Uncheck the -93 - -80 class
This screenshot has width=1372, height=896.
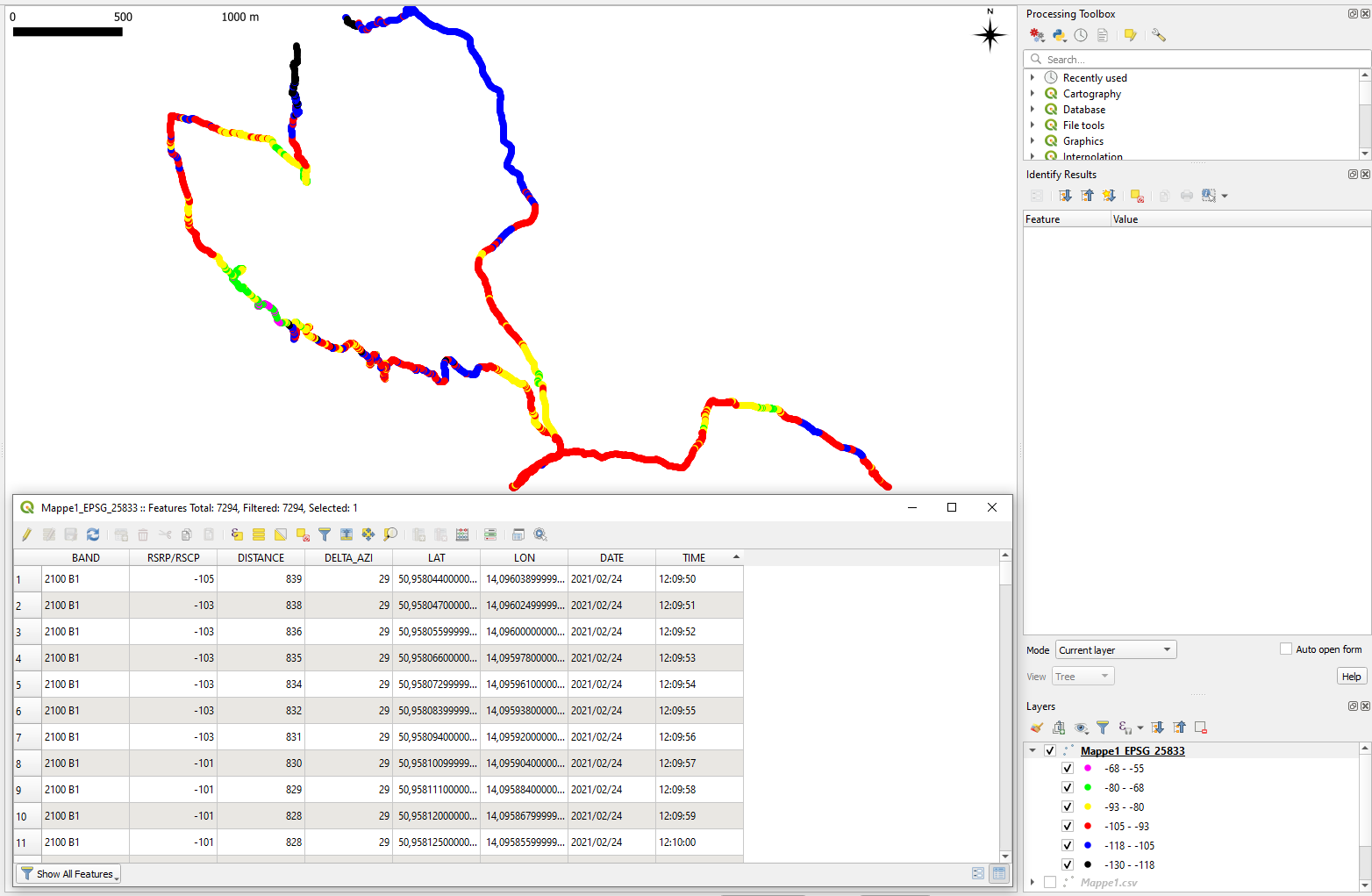pyautogui.click(x=1068, y=806)
